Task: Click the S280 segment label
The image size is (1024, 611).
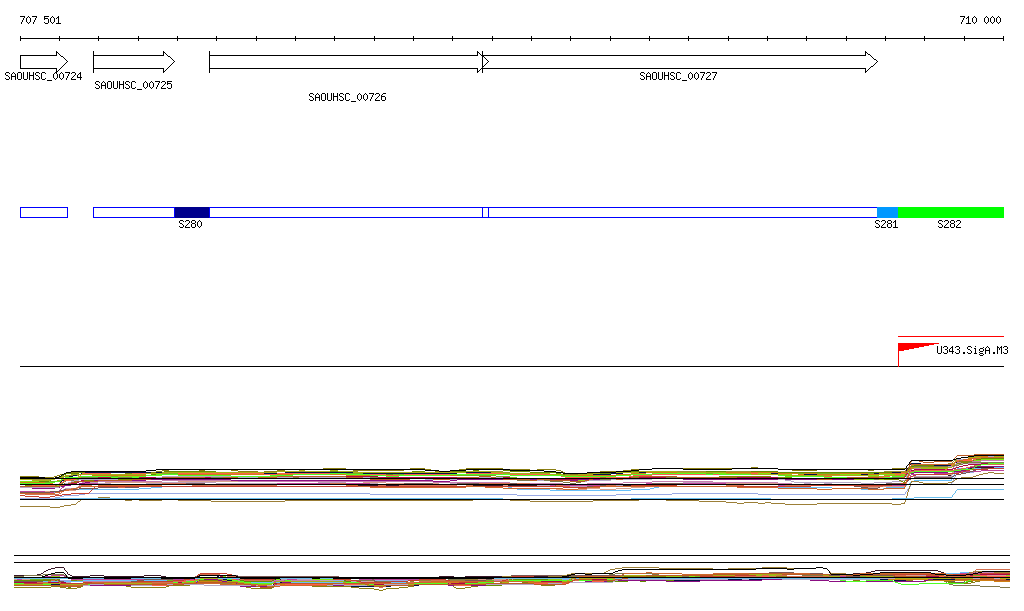Action: pyautogui.click(x=190, y=225)
